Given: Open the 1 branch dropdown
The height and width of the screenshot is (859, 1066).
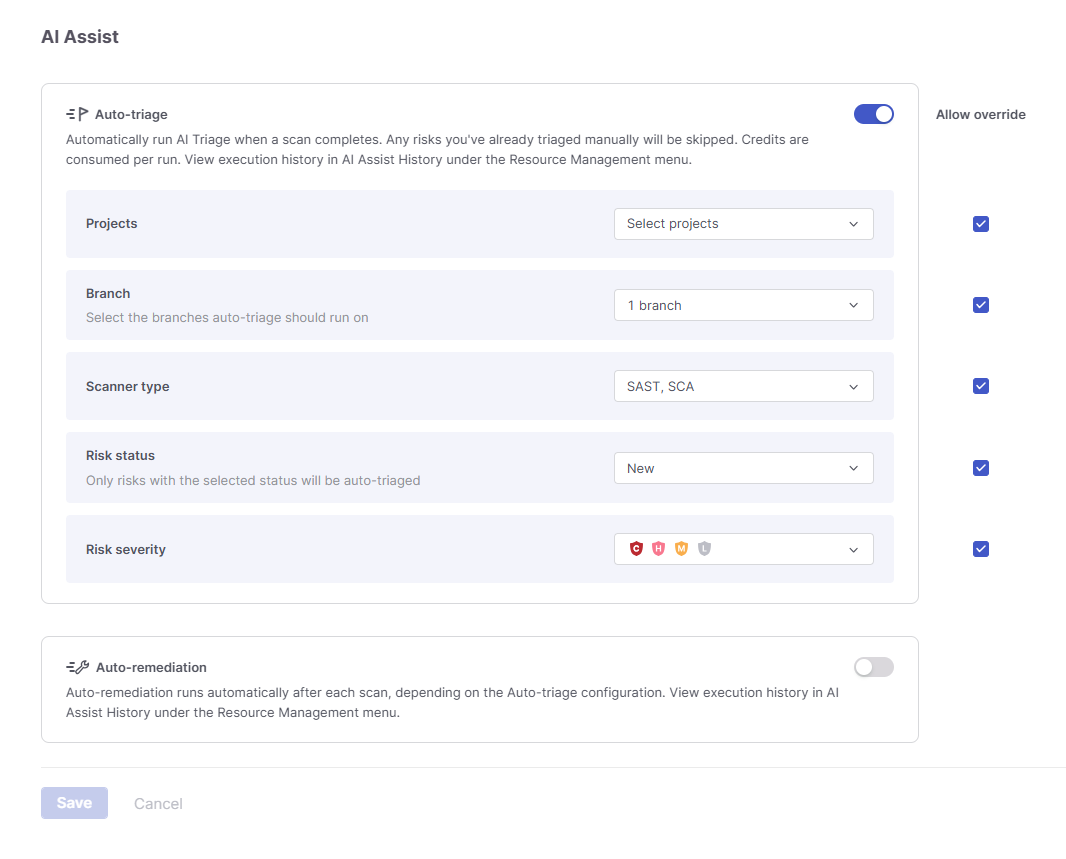Looking at the screenshot, I should (x=744, y=305).
